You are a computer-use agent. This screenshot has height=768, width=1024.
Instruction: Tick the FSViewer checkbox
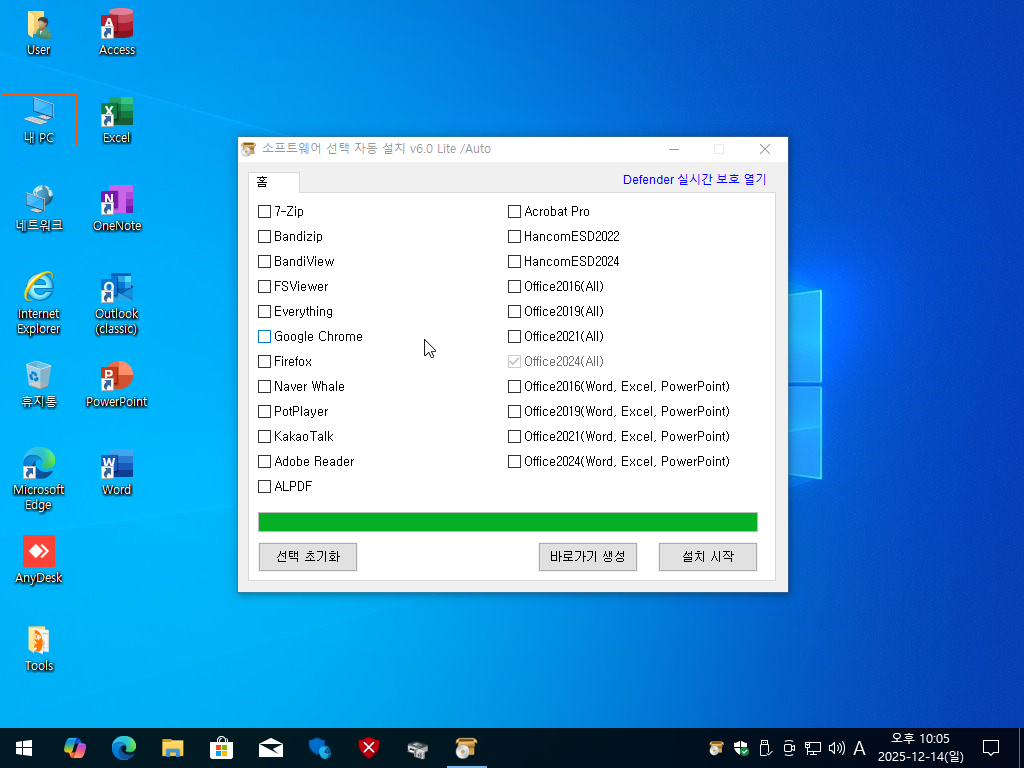(264, 287)
